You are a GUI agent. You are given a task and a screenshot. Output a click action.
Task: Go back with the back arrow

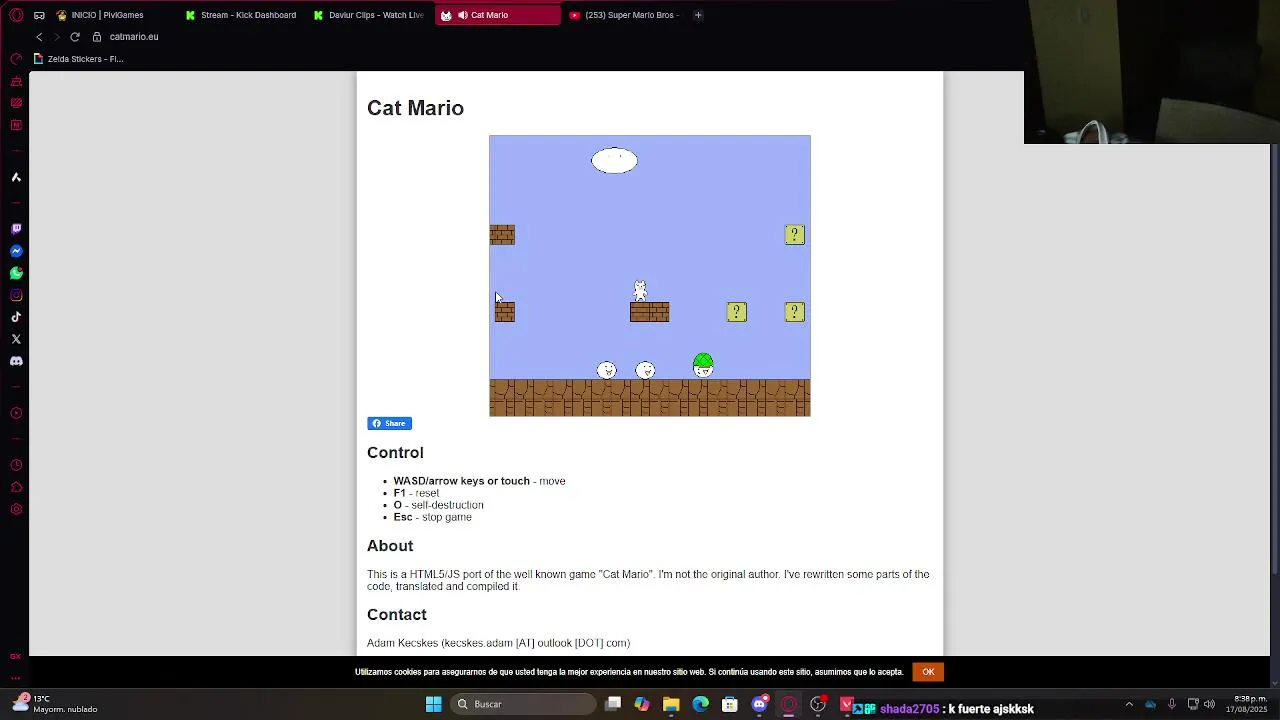39,37
